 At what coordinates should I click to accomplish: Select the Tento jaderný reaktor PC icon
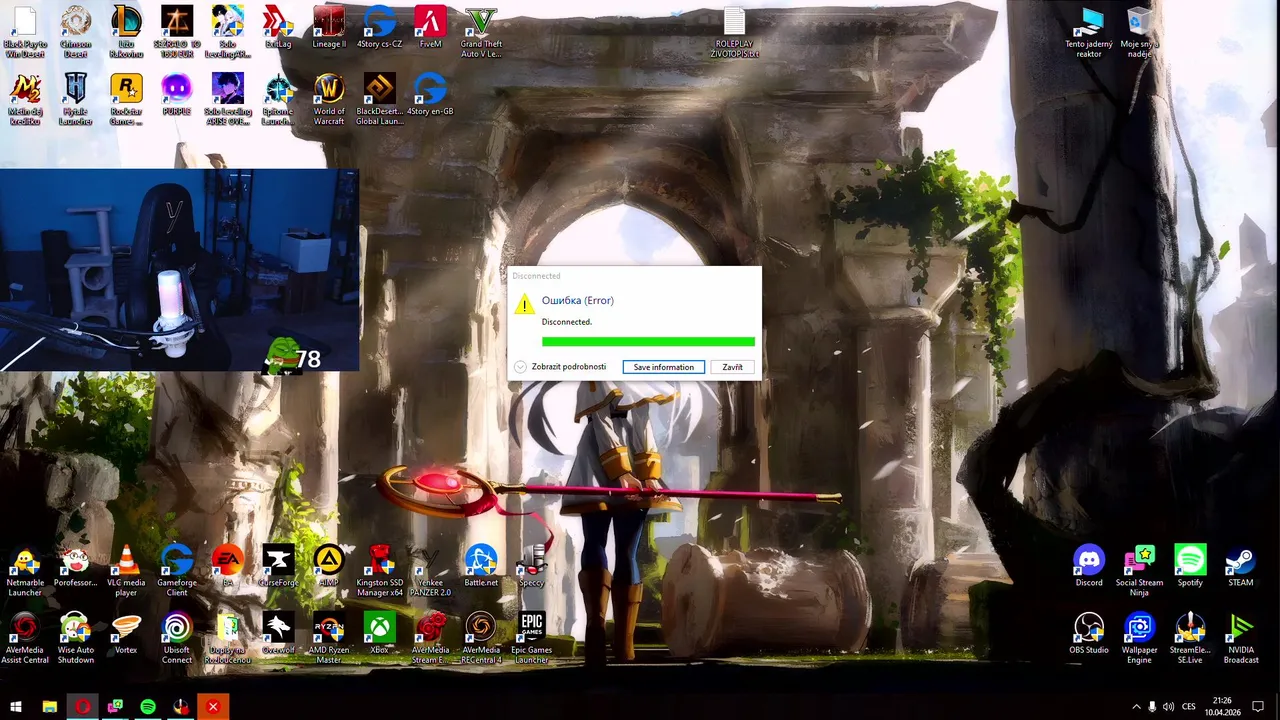[x=1089, y=32]
